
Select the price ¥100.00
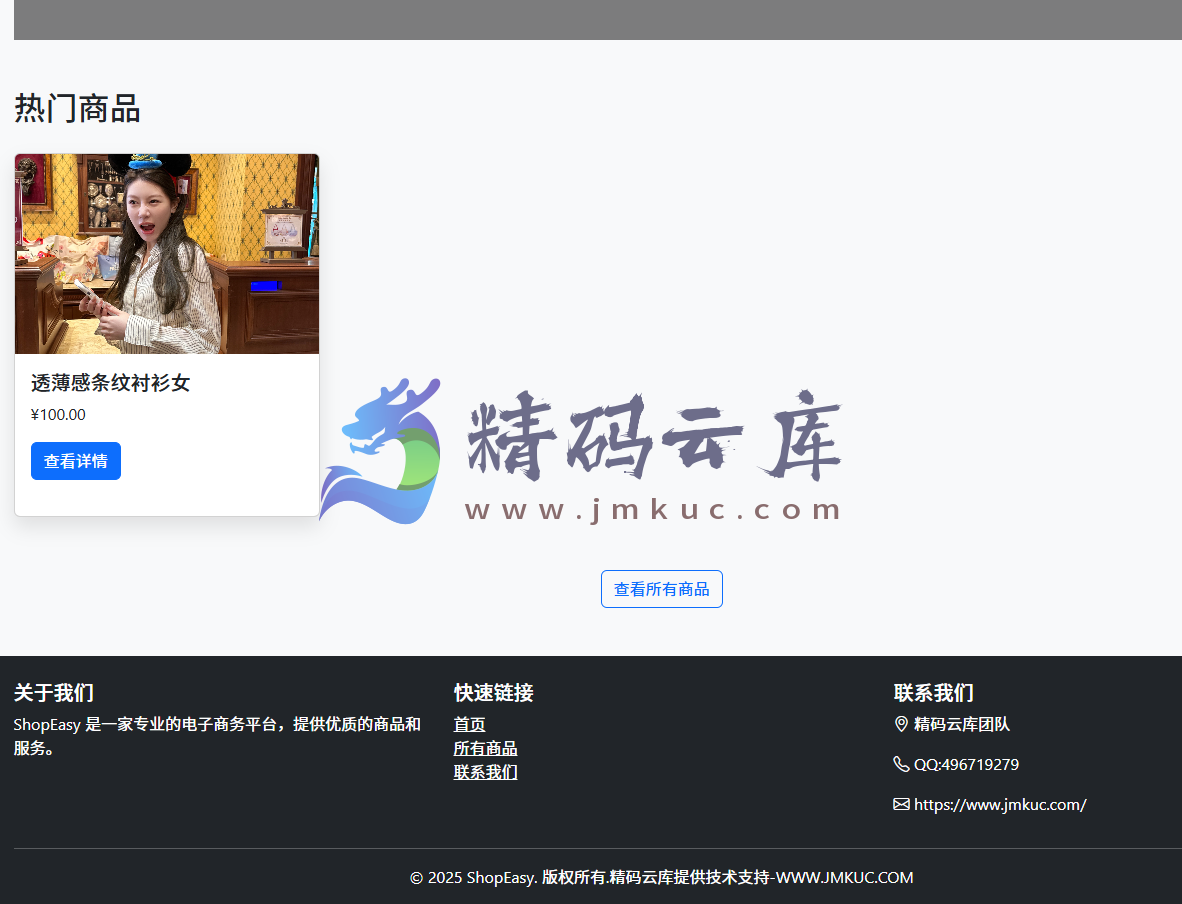point(58,415)
